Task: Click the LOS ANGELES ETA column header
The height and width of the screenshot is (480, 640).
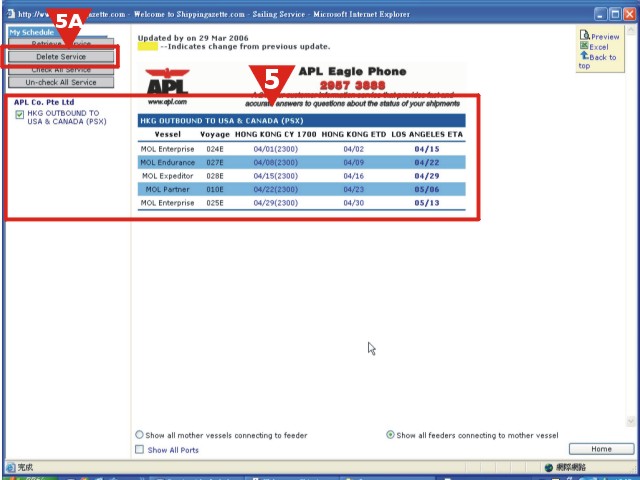Action: coord(427,134)
